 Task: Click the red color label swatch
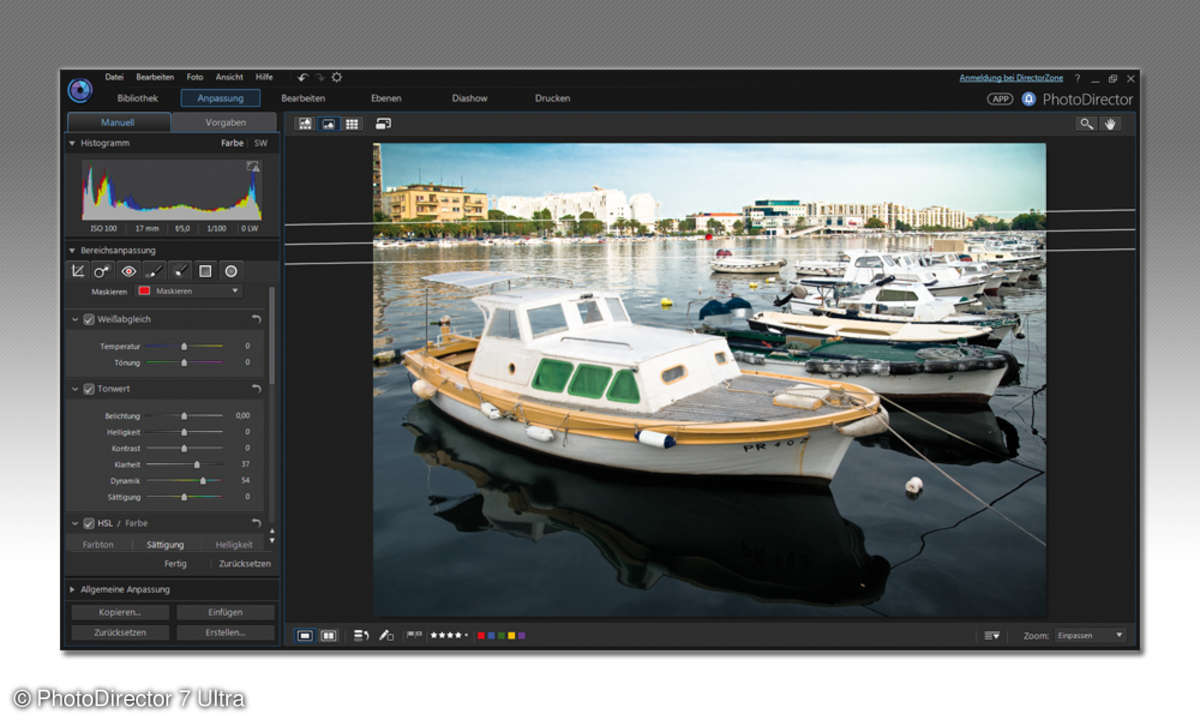(481, 635)
